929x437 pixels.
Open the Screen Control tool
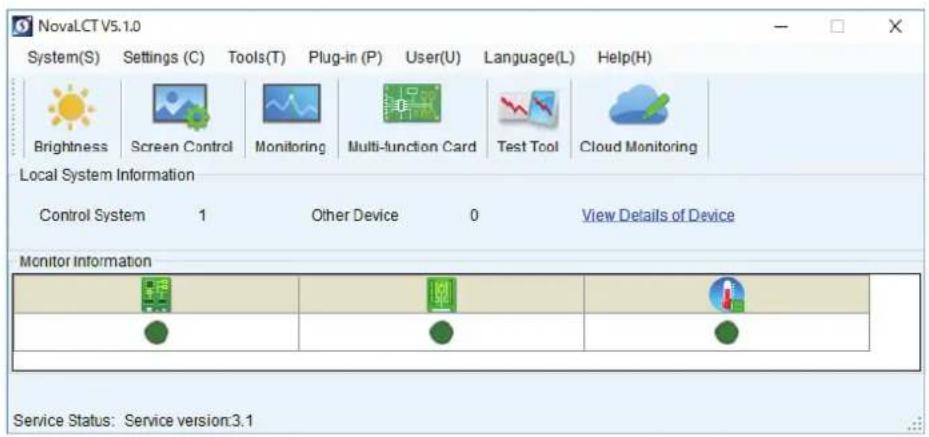pyautogui.click(x=181, y=118)
